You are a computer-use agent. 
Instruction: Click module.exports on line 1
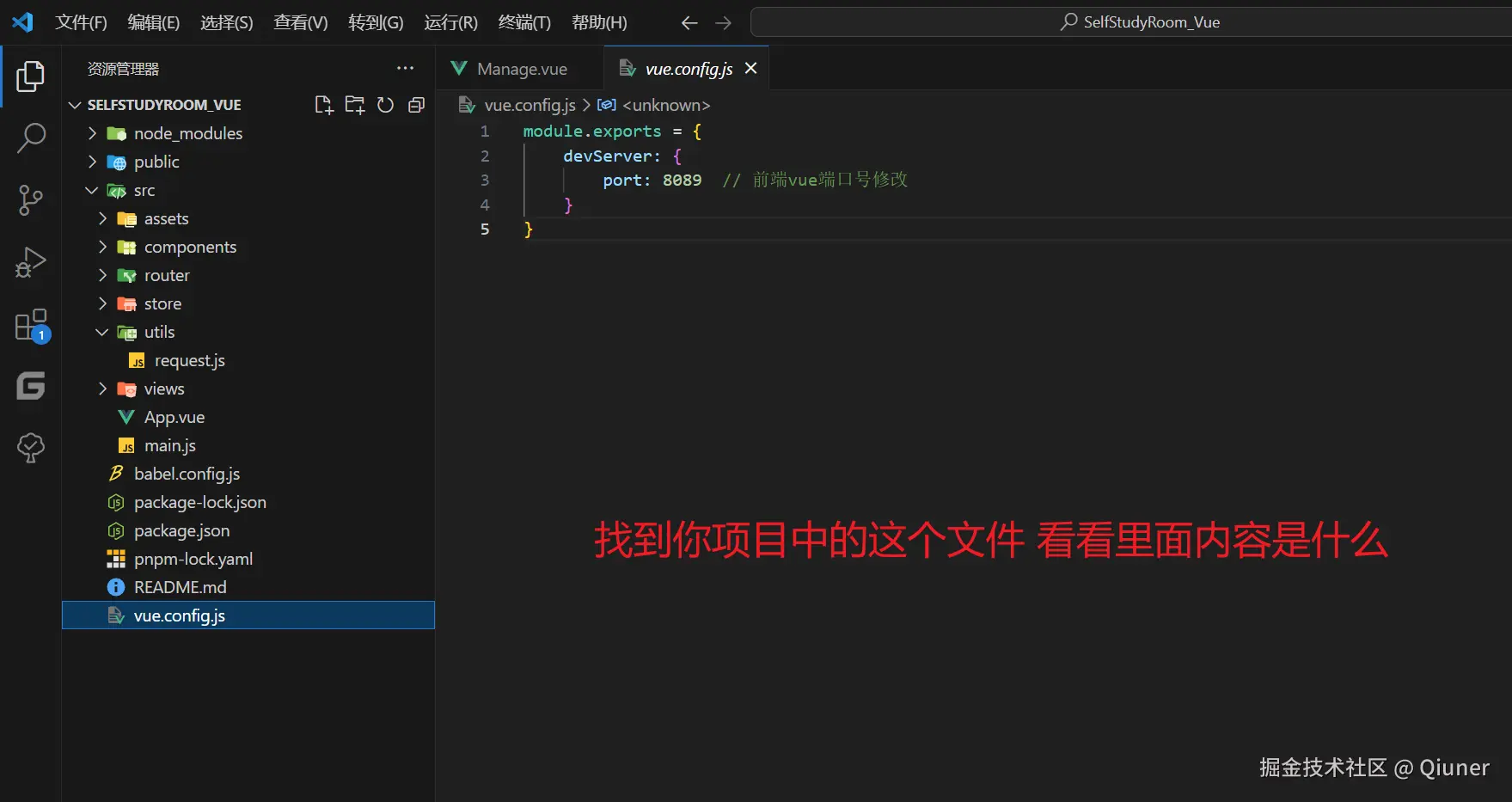592,132
